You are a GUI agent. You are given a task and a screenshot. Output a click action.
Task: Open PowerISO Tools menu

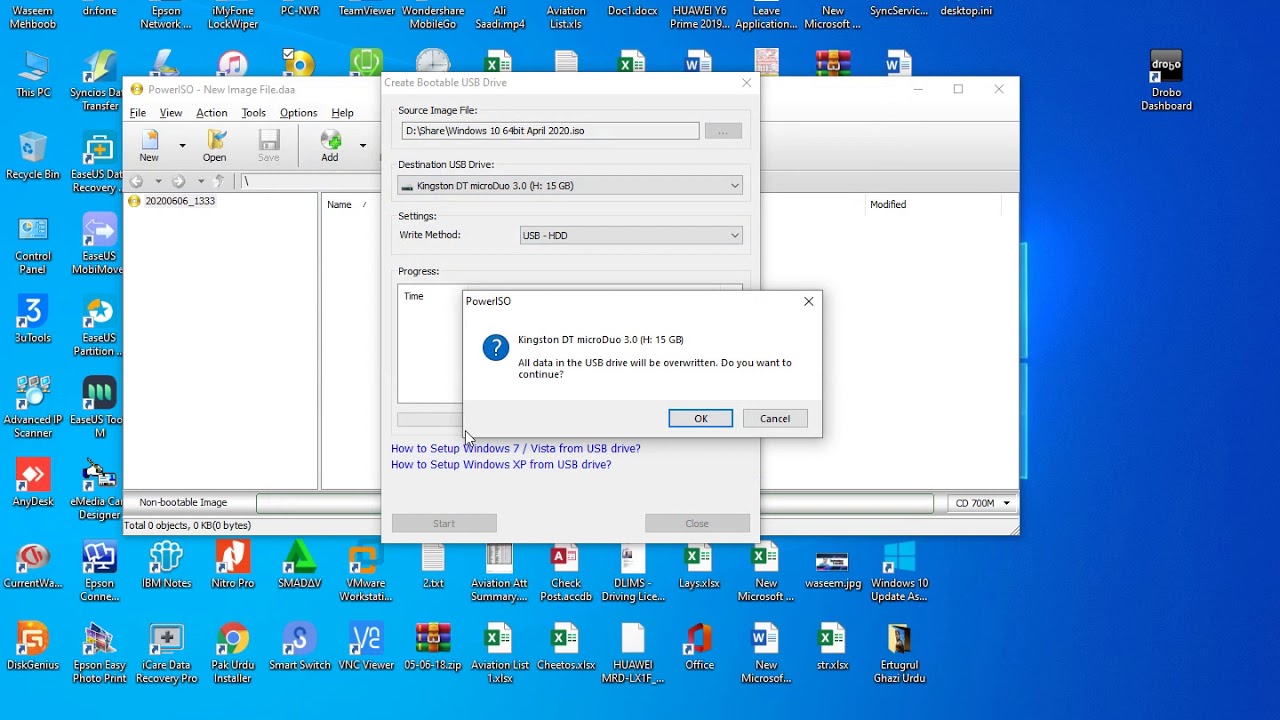coord(254,113)
